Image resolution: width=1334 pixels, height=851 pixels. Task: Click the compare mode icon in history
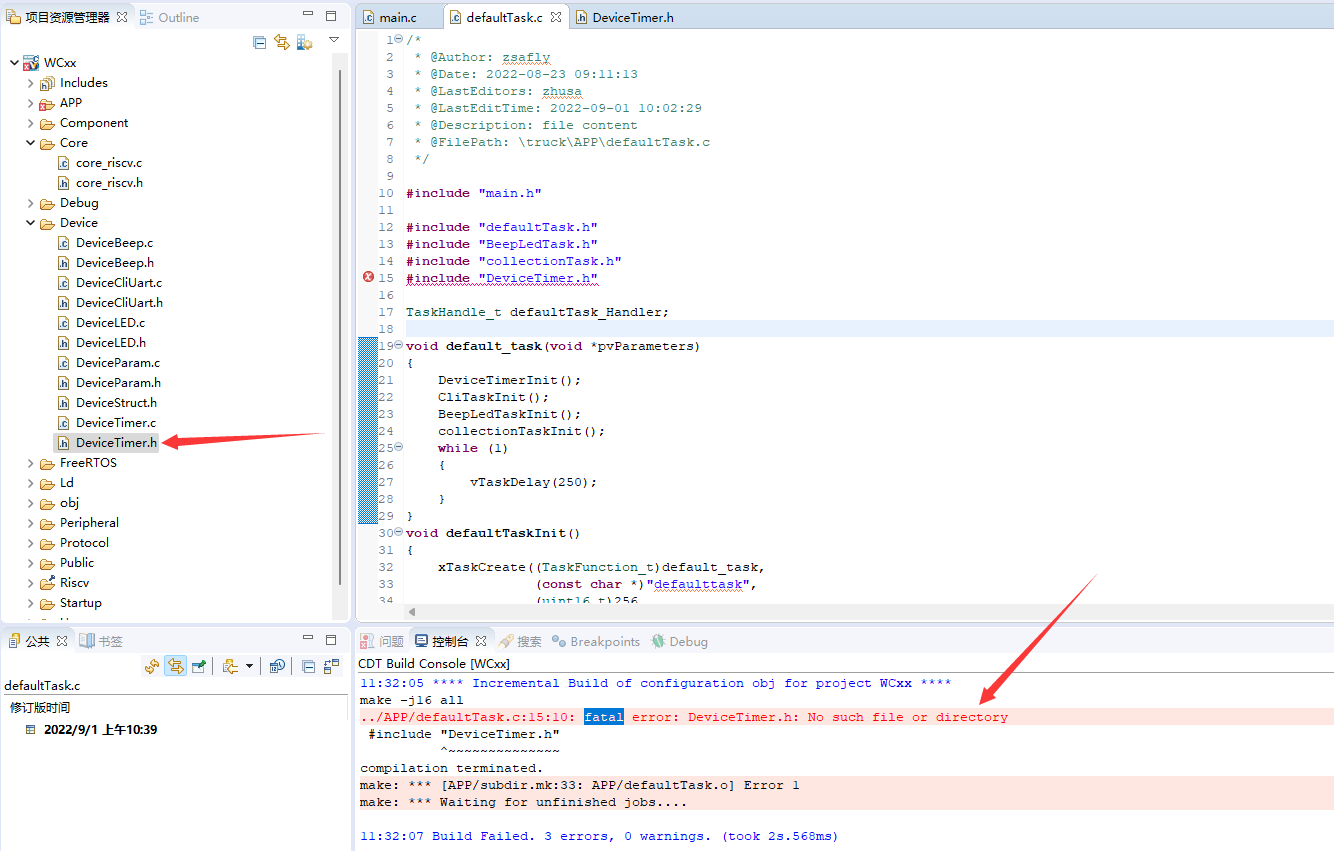[330, 666]
